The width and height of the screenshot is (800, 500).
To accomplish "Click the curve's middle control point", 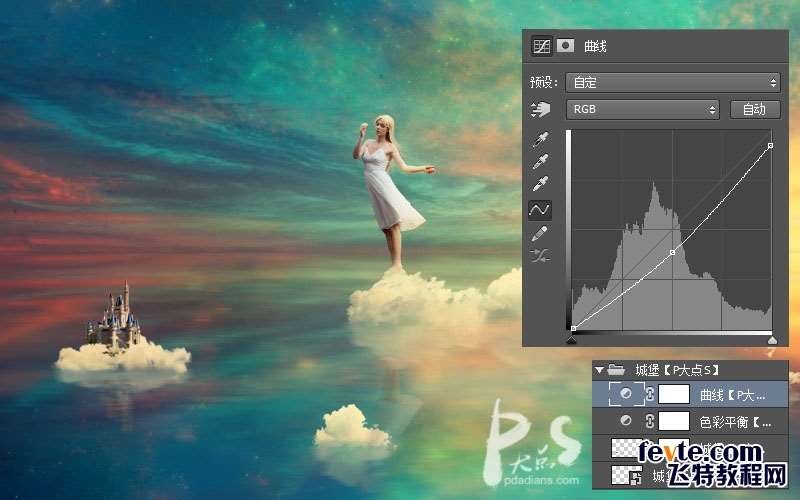I will point(672,252).
